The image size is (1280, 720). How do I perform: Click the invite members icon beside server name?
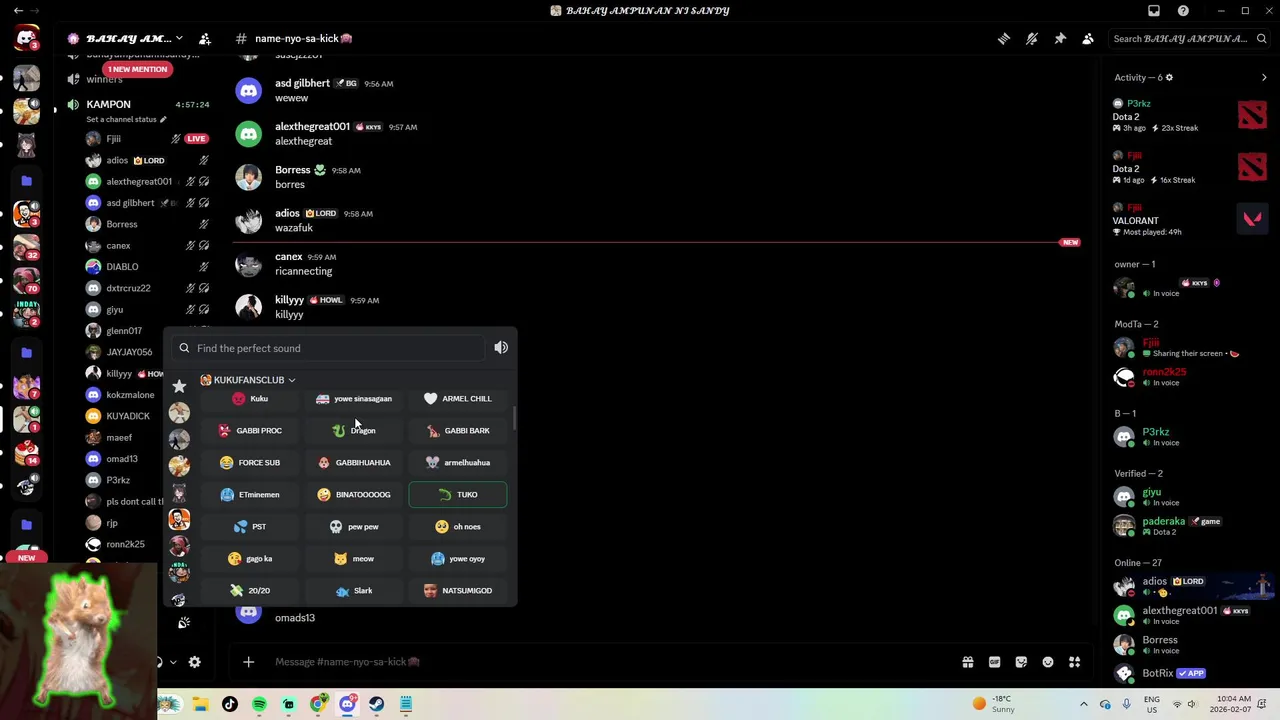[x=205, y=39]
